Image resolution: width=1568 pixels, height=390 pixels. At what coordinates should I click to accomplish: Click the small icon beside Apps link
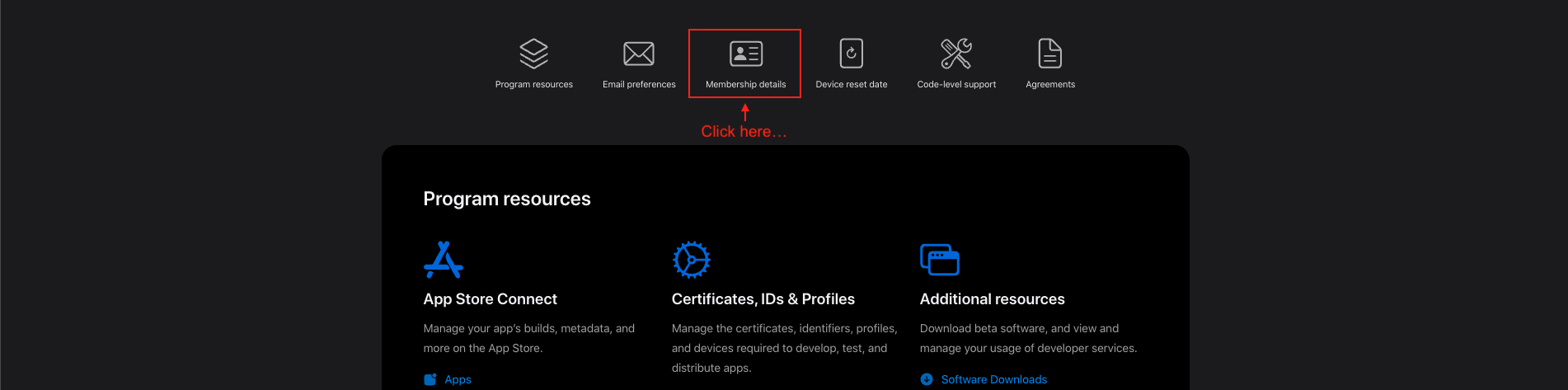click(430, 379)
